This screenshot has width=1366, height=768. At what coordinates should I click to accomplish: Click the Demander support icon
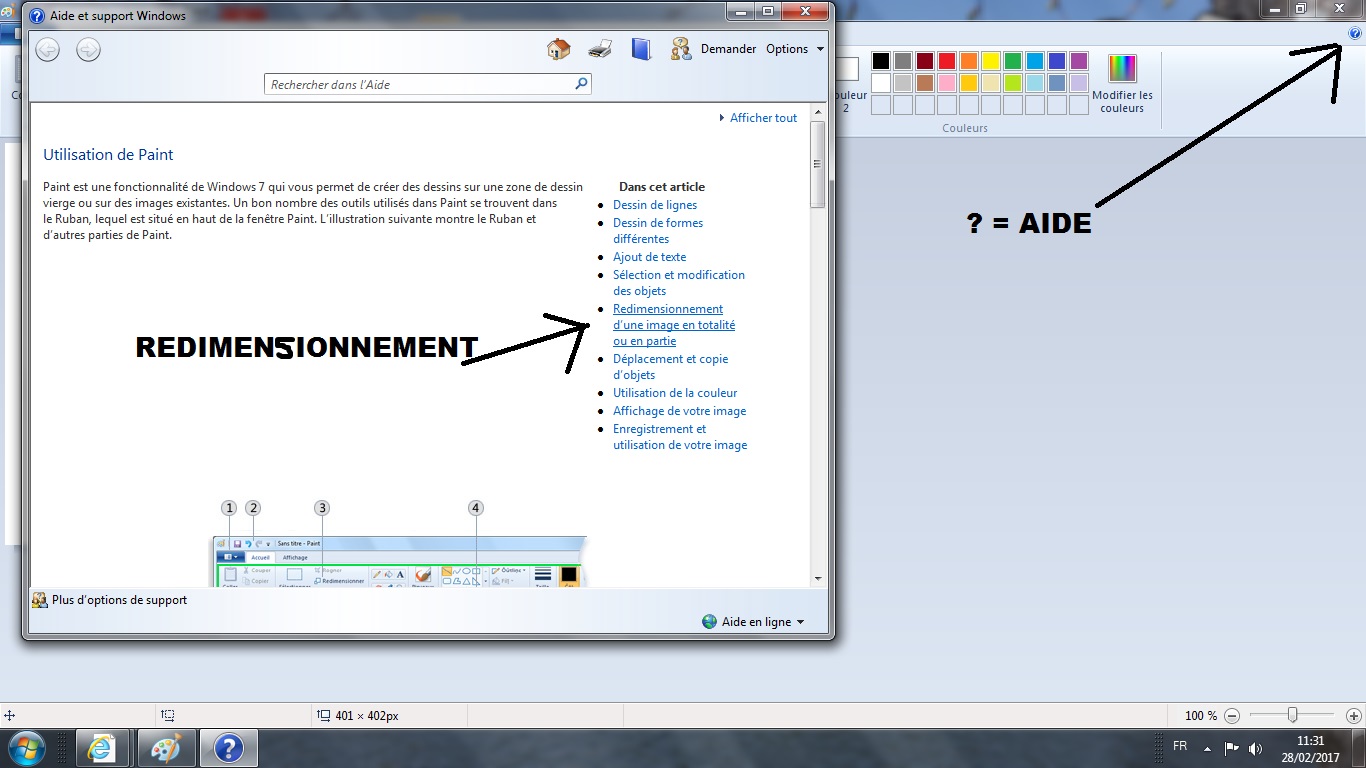point(681,49)
